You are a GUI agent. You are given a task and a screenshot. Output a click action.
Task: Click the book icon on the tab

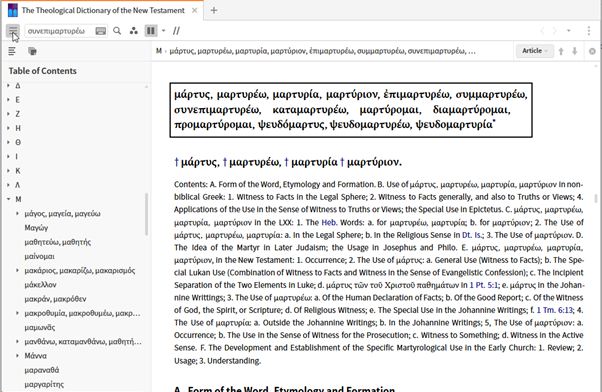[13, 10]
